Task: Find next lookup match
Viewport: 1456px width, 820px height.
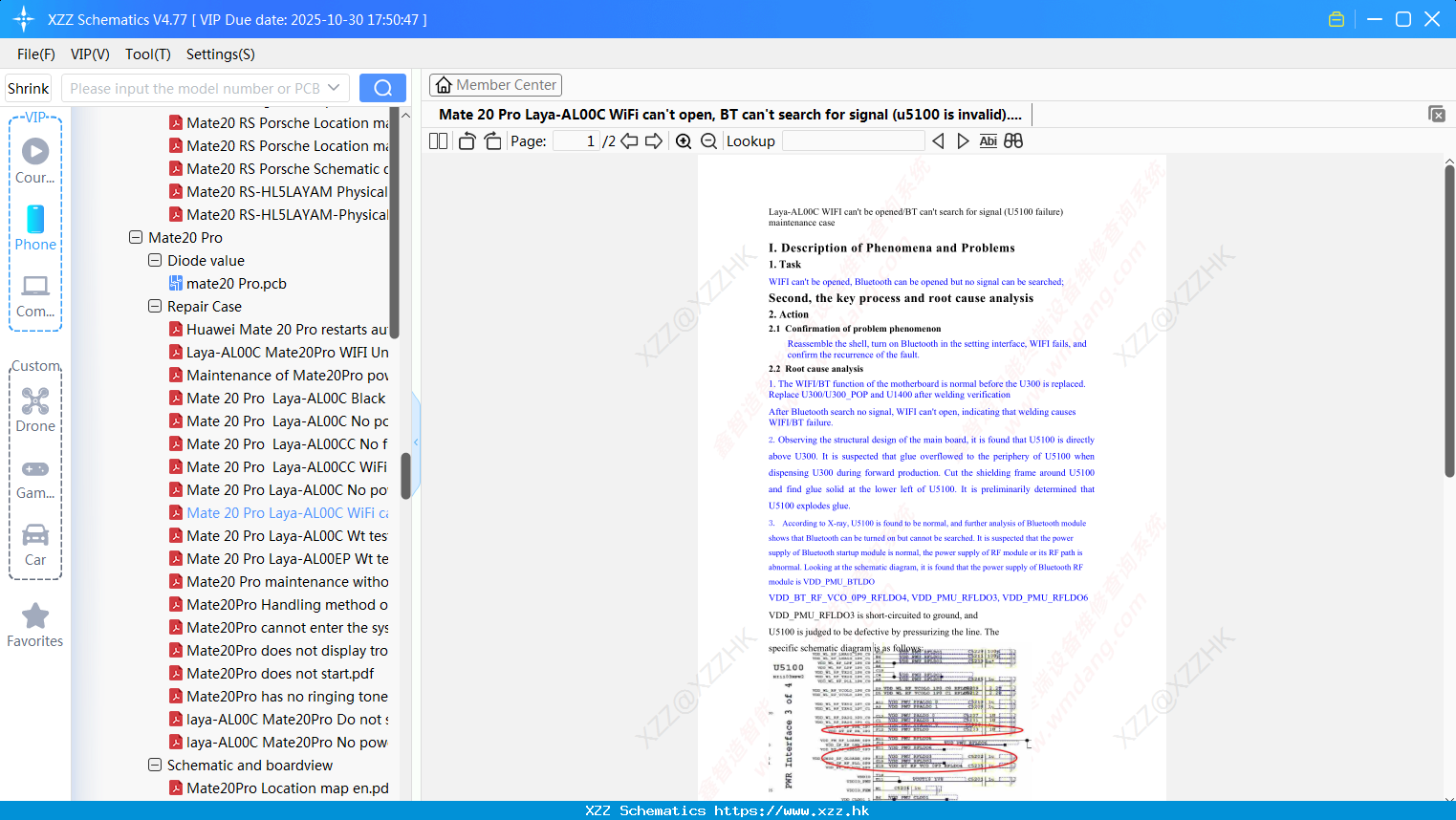Action: [963, 141]
